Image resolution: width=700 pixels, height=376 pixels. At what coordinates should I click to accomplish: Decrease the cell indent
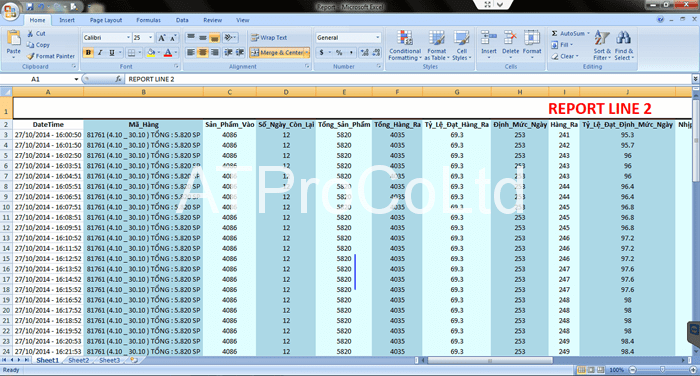[x=228, y=53]
